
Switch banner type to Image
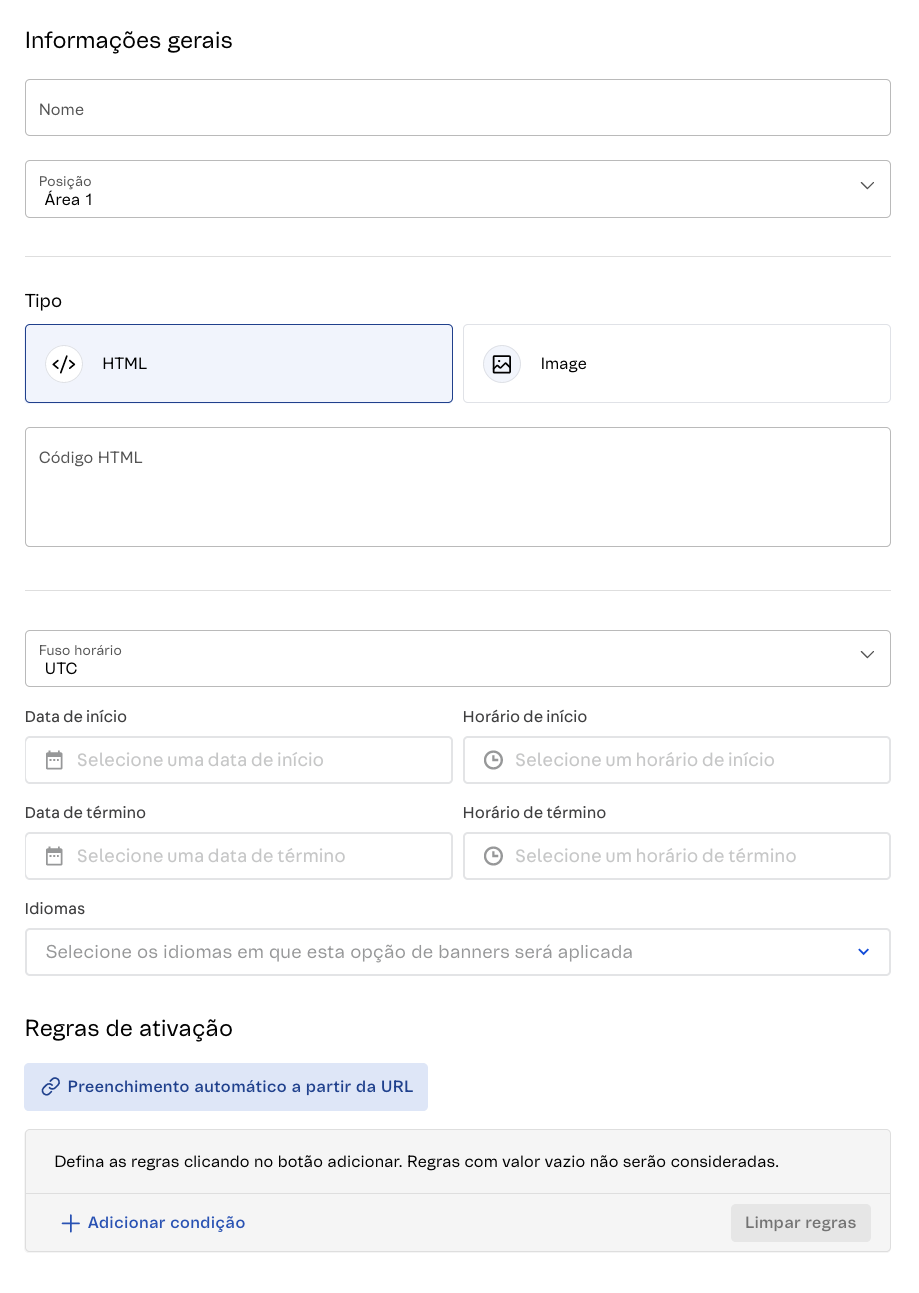pos(676,363)
